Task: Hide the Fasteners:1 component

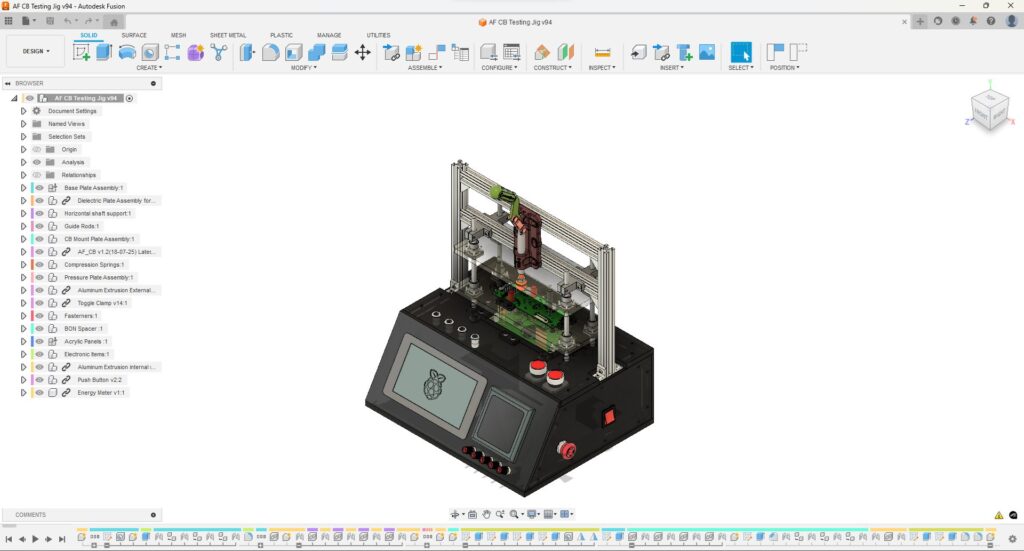Action: [40, 316]
